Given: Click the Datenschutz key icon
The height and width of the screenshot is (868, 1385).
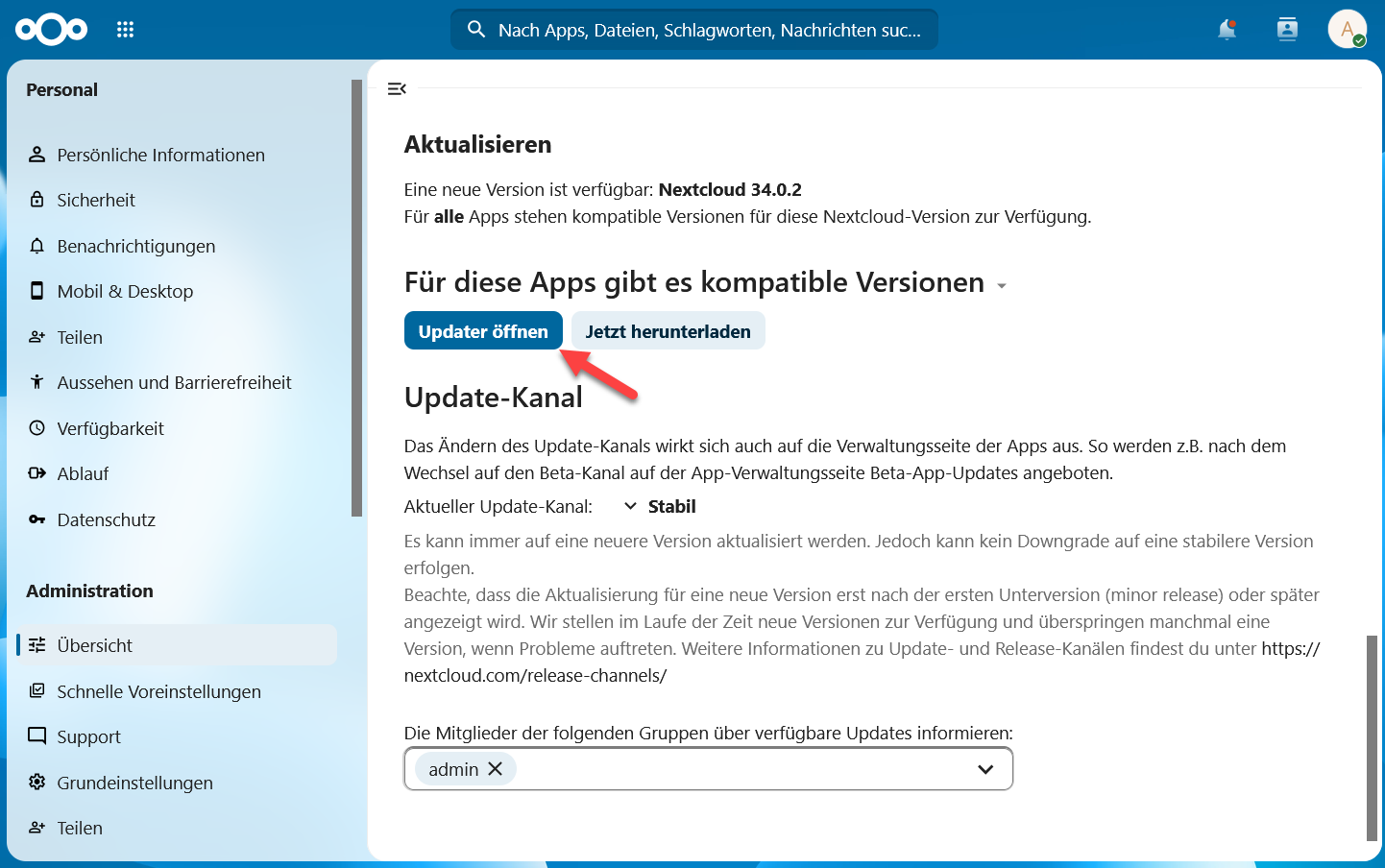Looking at the screenshot, I should point(36,519).
